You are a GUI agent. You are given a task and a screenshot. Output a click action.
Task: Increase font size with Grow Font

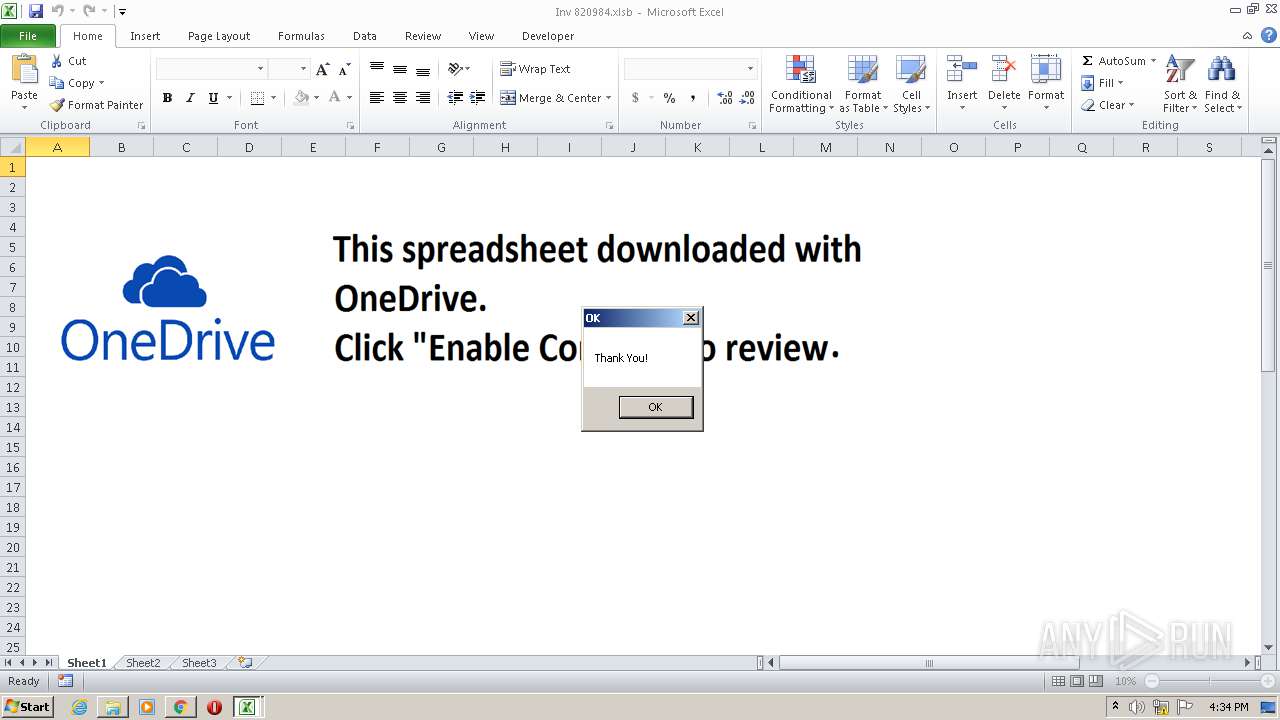(322, 69)
